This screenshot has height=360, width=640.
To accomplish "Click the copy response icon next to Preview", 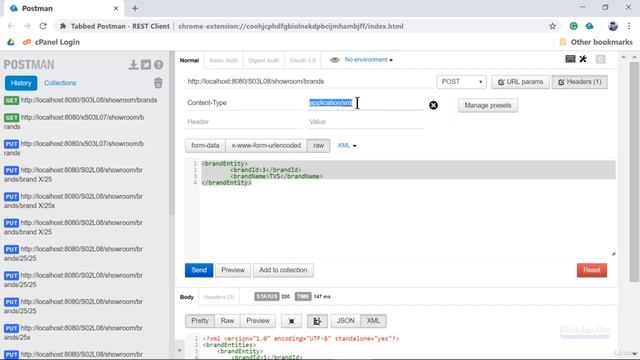I will point(291,321).
